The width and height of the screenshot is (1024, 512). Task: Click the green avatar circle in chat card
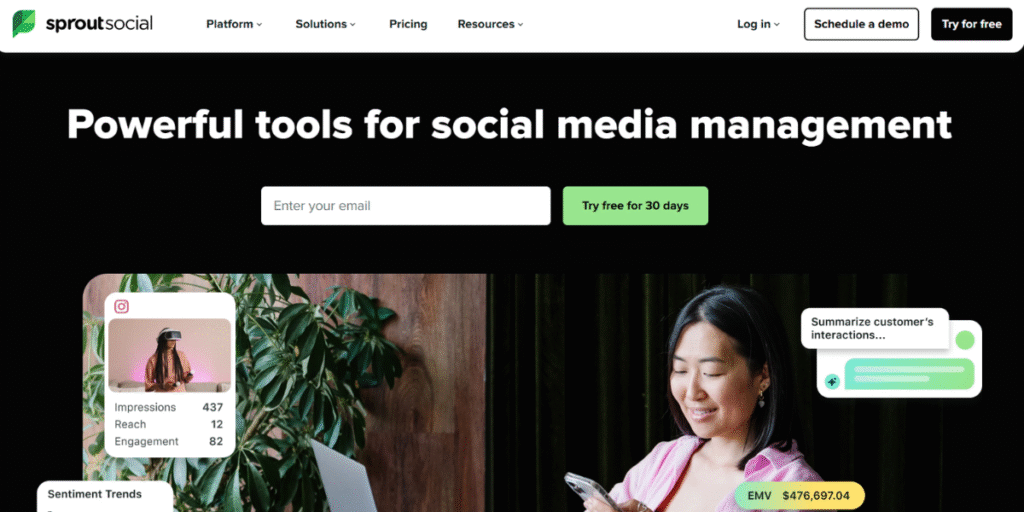965,340
